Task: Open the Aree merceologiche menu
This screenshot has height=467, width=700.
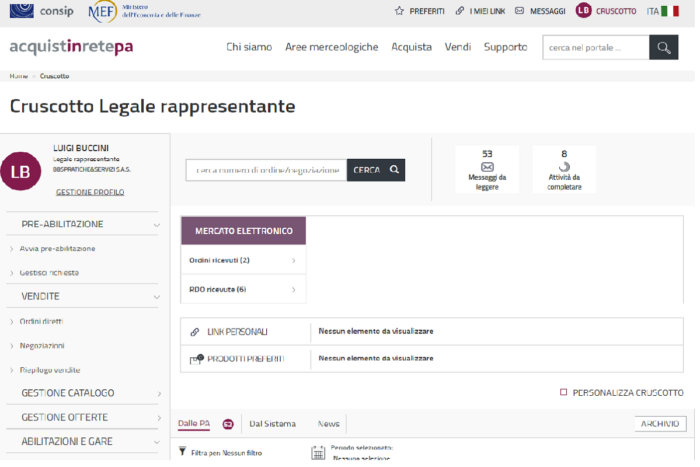Action: (331, 47)
